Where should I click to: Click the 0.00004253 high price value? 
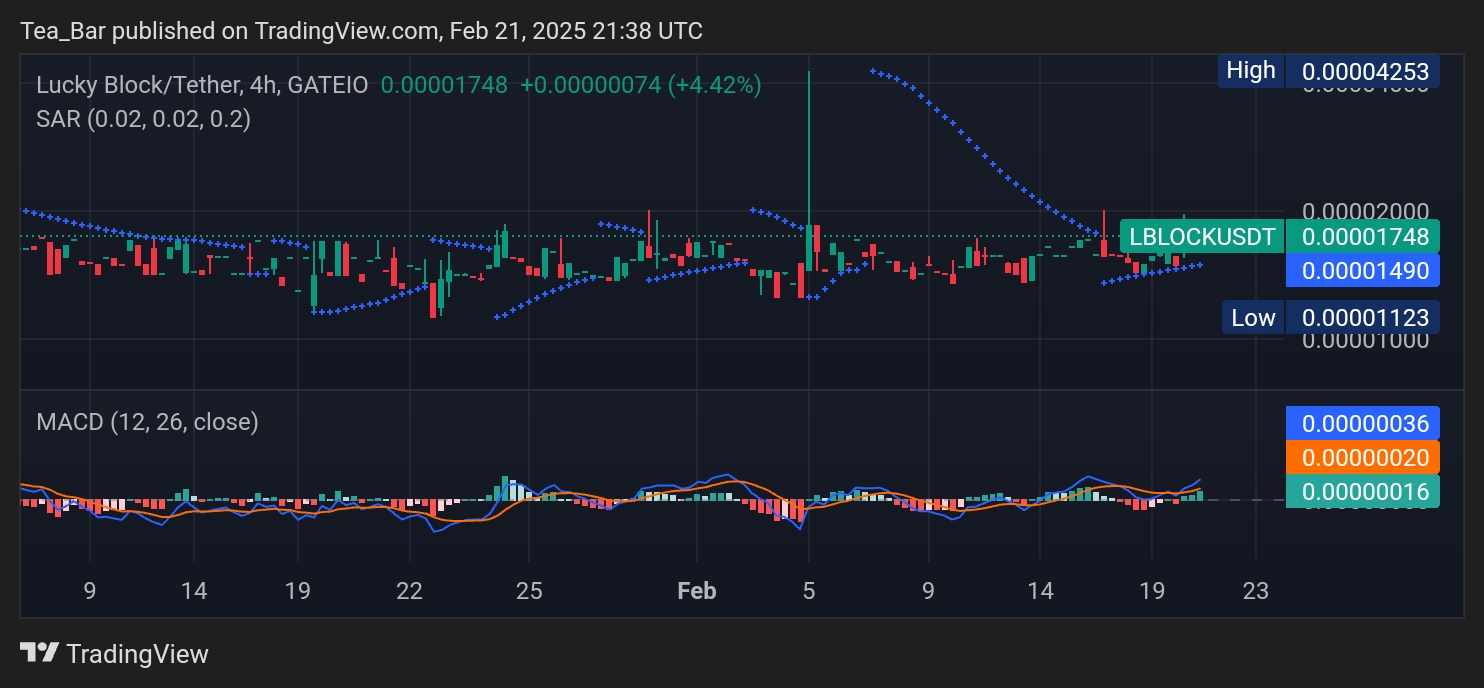point(1363,71)
